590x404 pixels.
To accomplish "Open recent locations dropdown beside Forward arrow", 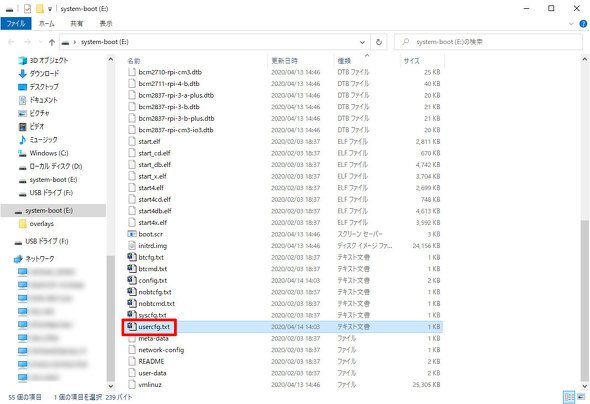I will click(x=40, y=42).
